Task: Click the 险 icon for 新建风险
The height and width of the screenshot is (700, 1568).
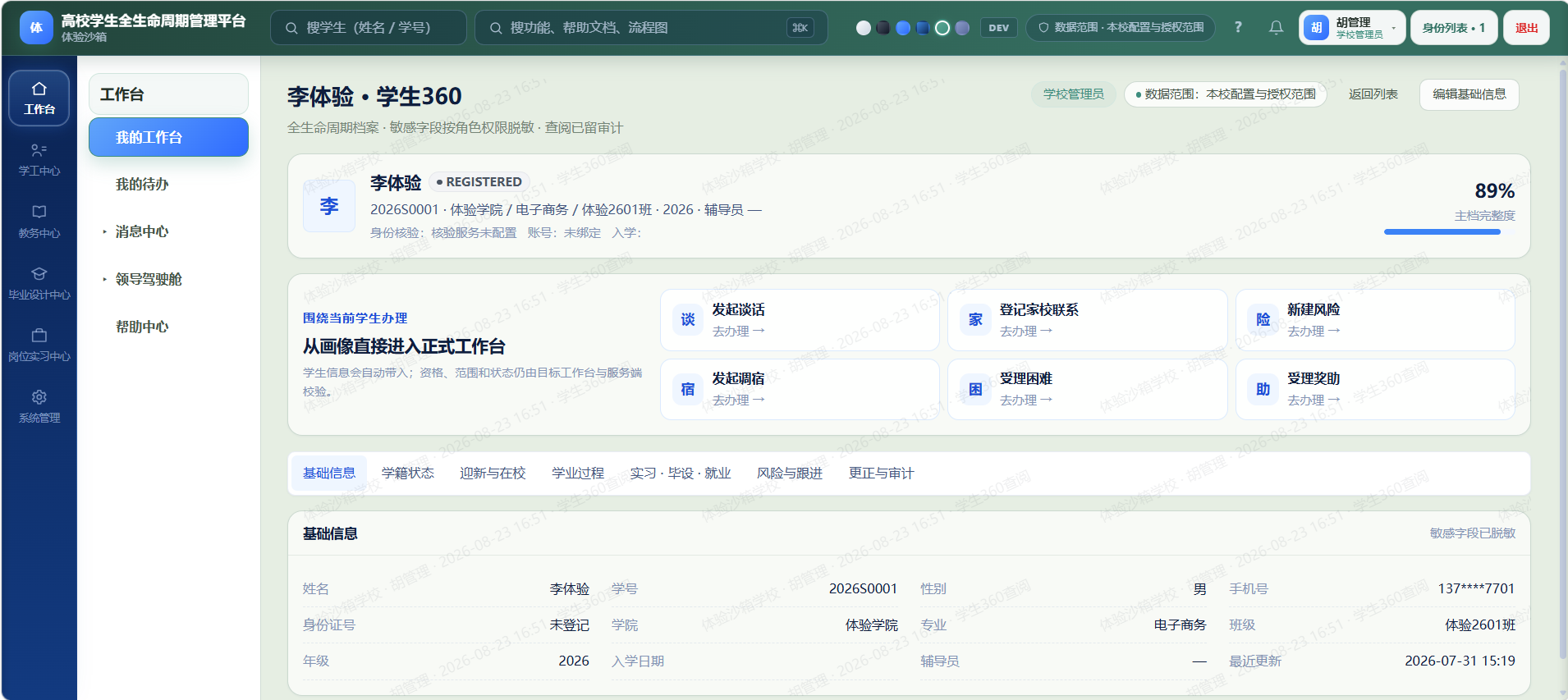Action: click(1263, 319)
